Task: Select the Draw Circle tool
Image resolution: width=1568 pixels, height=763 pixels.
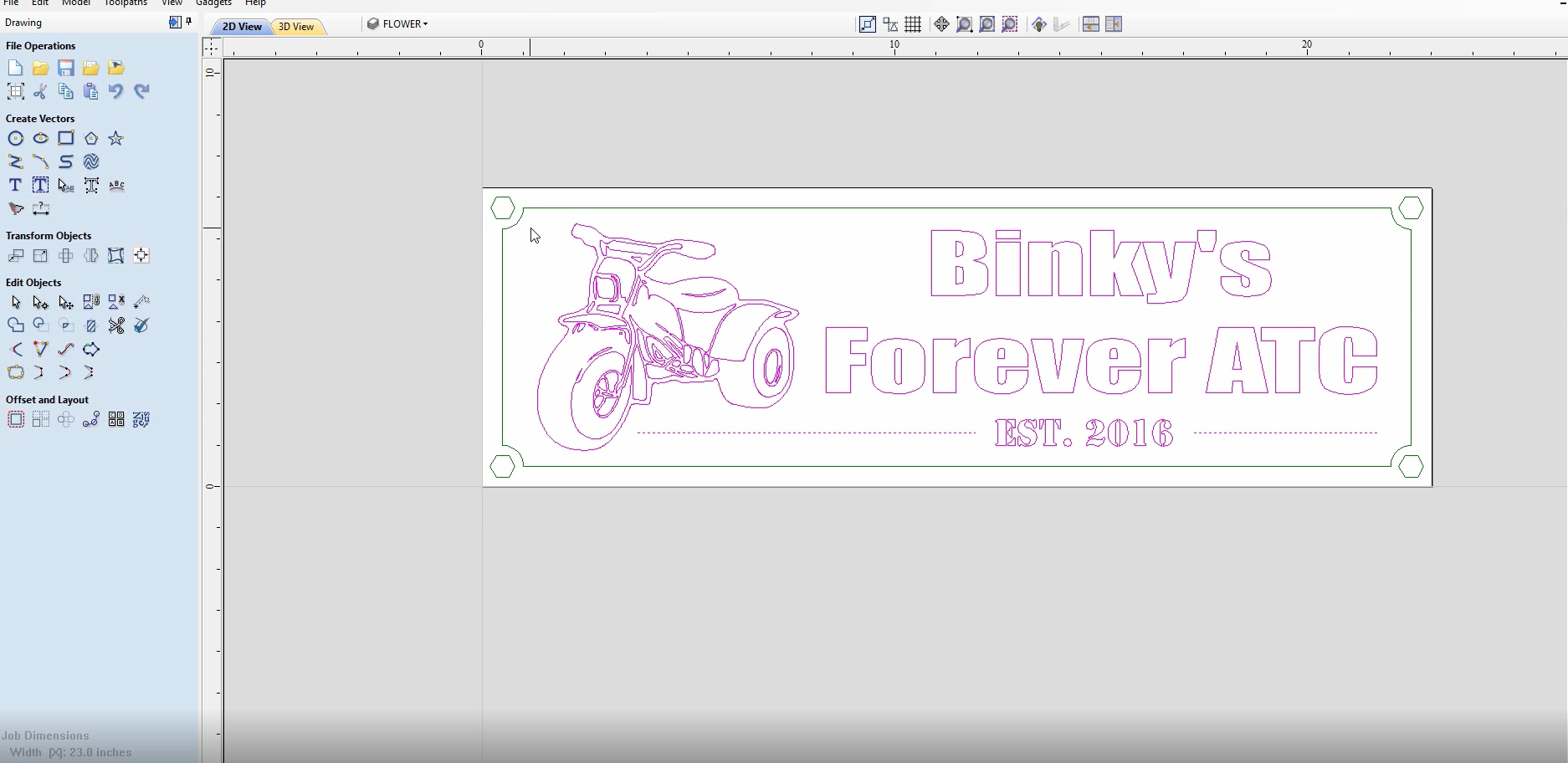Action: [15, 138]
